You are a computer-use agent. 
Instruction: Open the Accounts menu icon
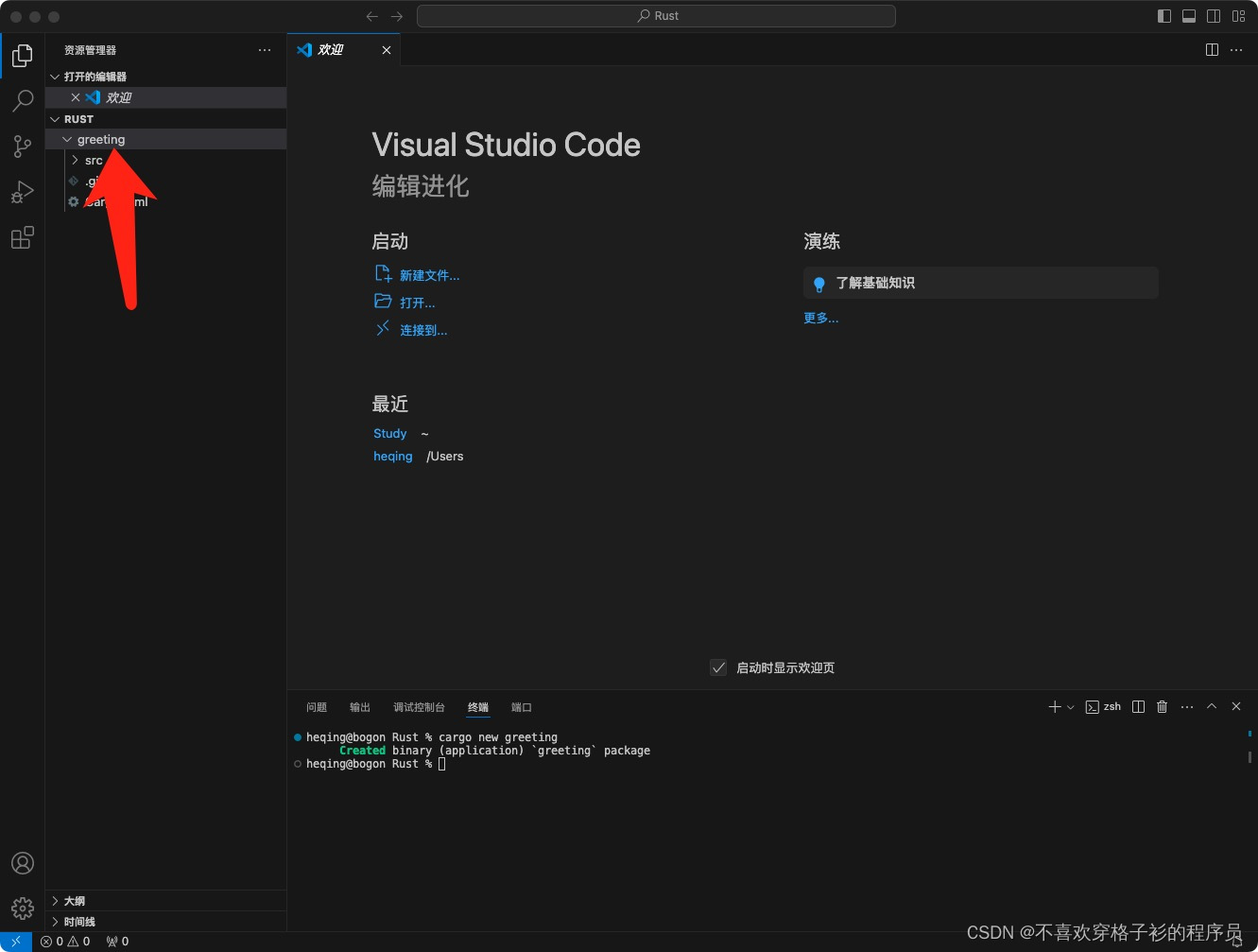23,863
